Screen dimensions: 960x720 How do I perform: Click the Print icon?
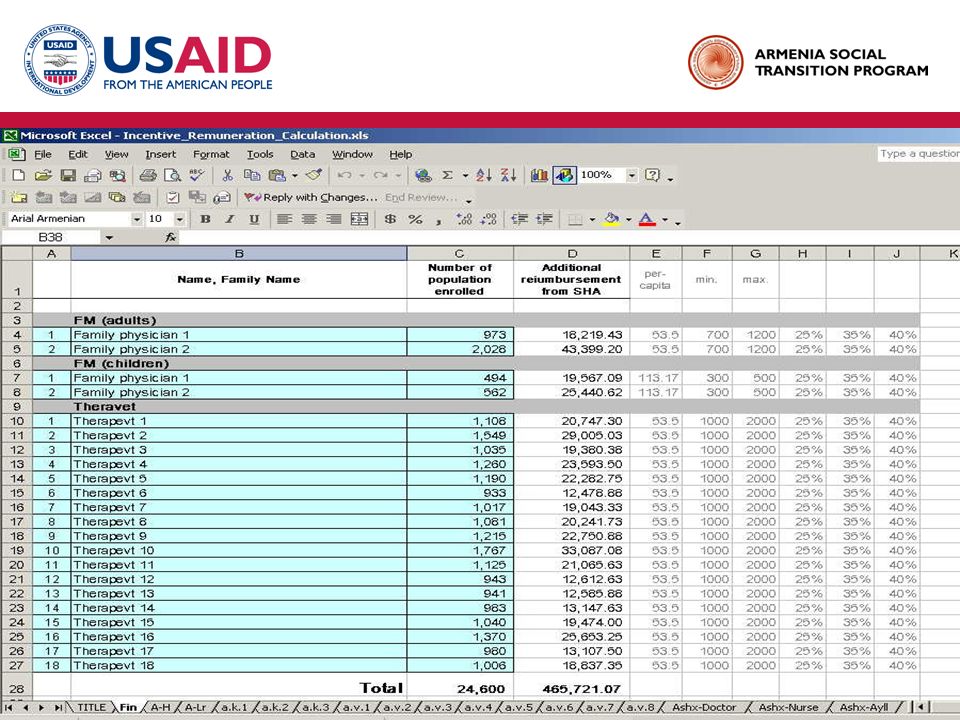click(148, 176)
